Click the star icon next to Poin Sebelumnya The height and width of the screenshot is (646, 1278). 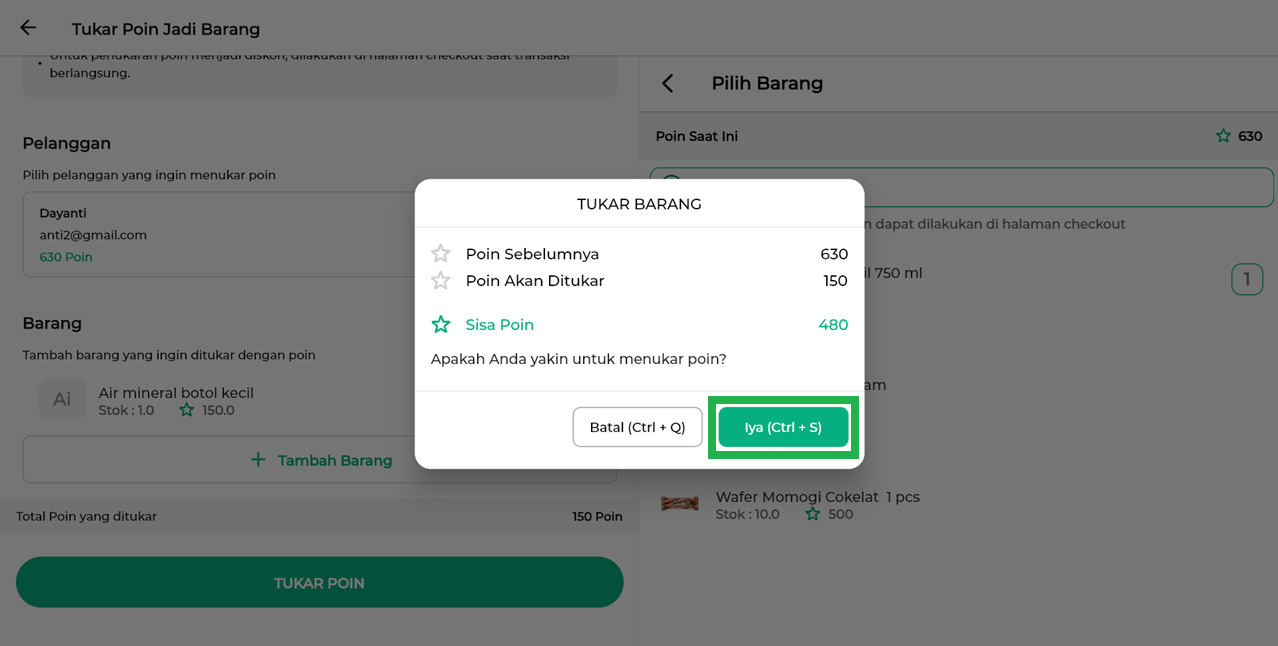441,254
